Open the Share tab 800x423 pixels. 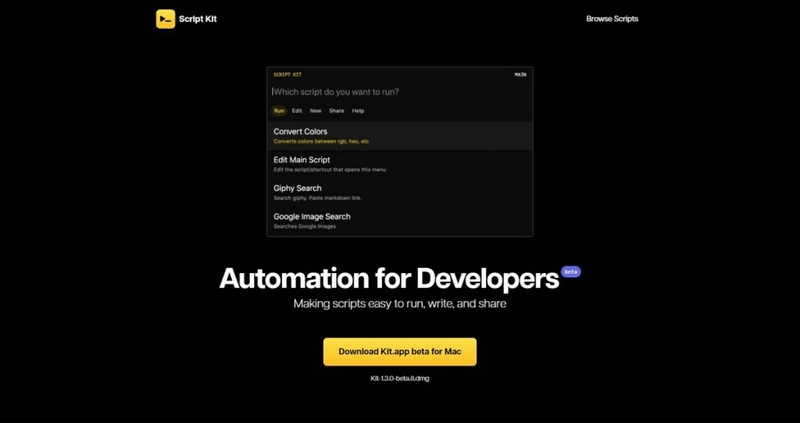coord(336,111)
